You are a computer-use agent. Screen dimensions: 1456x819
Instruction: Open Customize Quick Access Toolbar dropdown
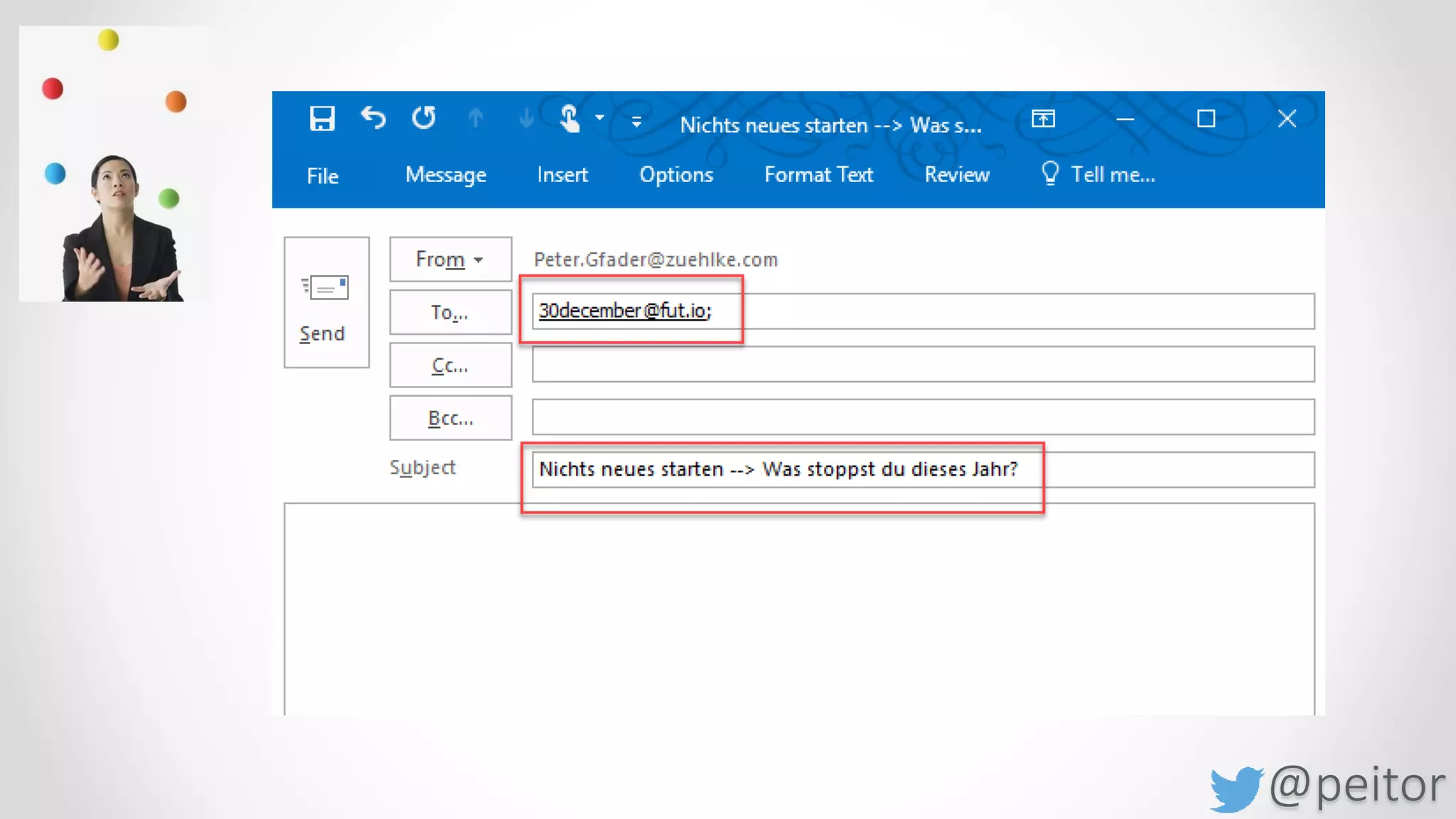(x=636, y=122)
